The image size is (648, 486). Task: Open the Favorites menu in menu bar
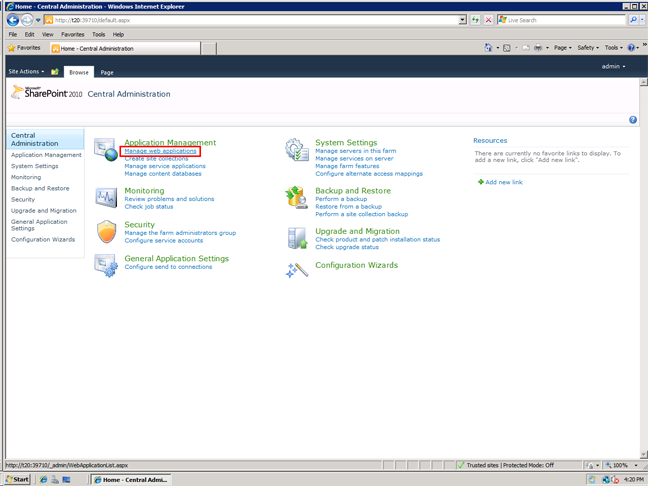point(72,34)
